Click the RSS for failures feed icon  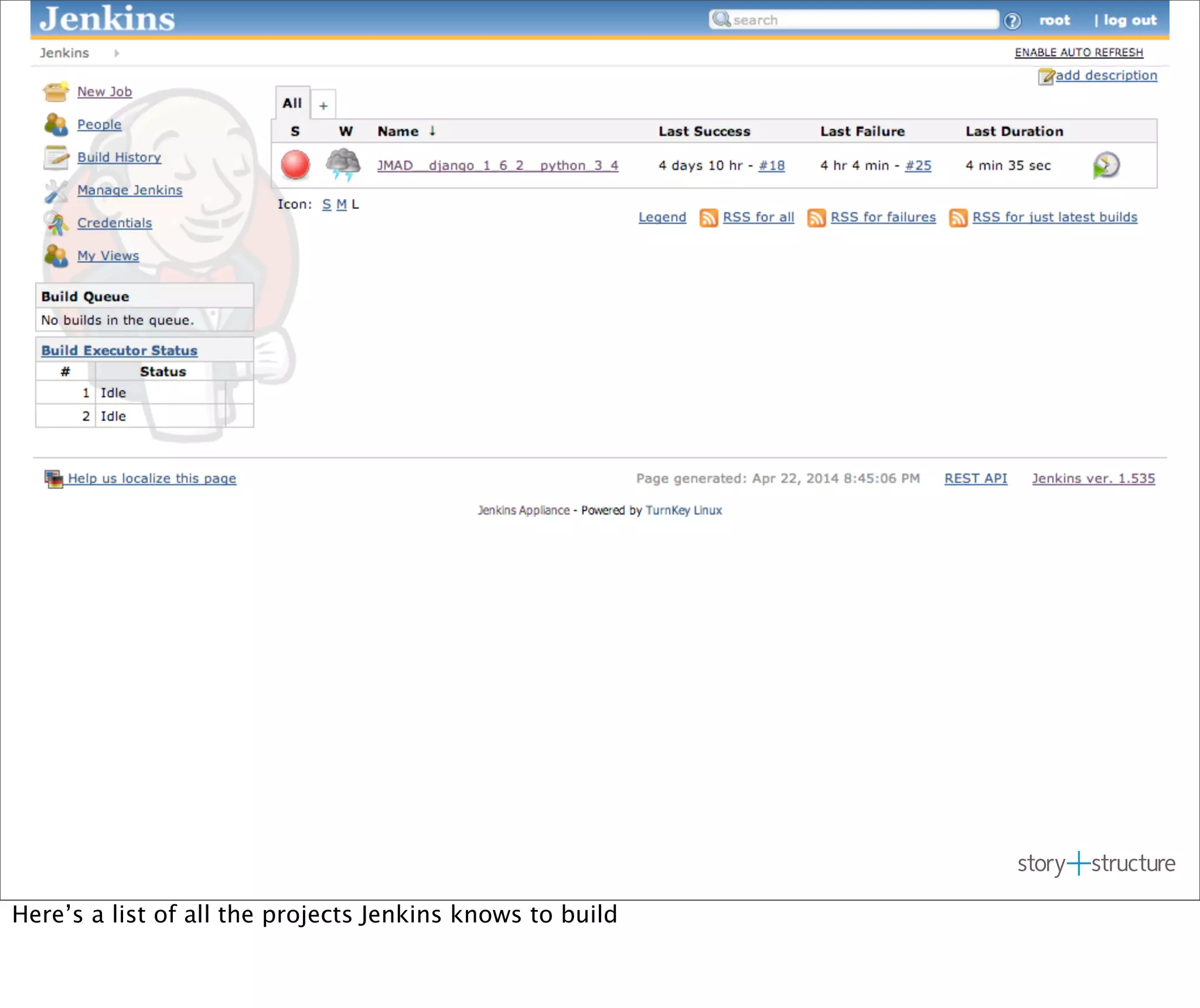click(816, 217)
